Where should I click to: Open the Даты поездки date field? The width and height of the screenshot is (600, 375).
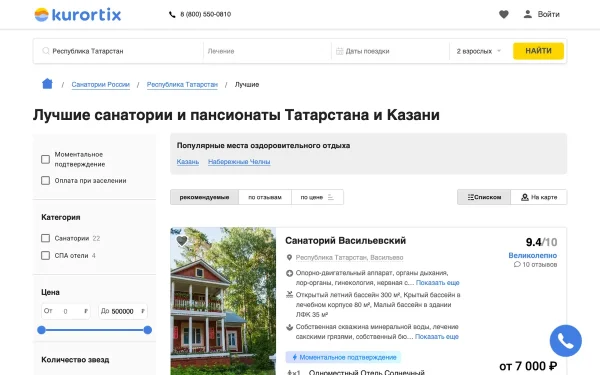pyautogui.click(x=390, y=51)
